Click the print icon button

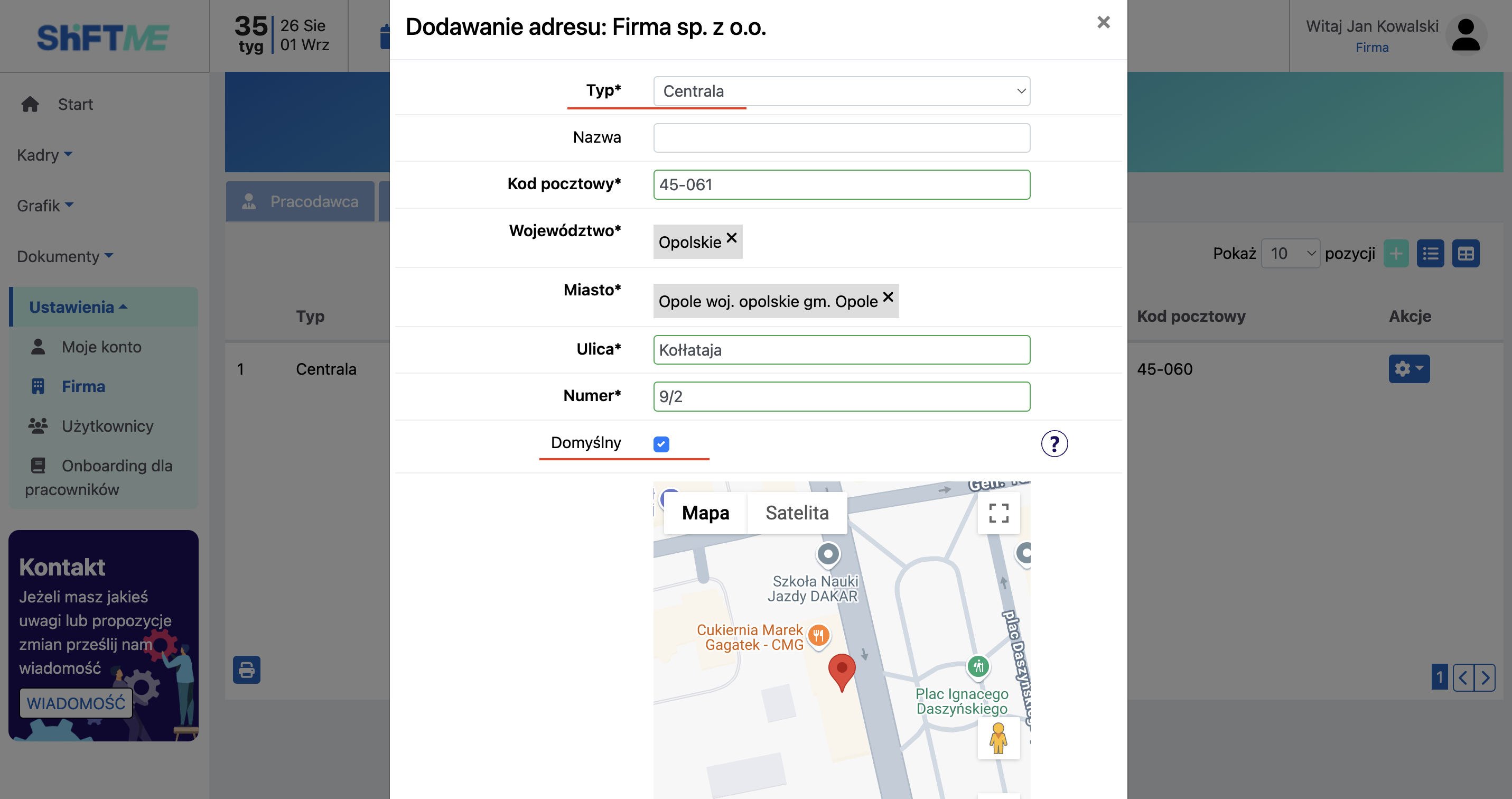[x=247, y=670]
